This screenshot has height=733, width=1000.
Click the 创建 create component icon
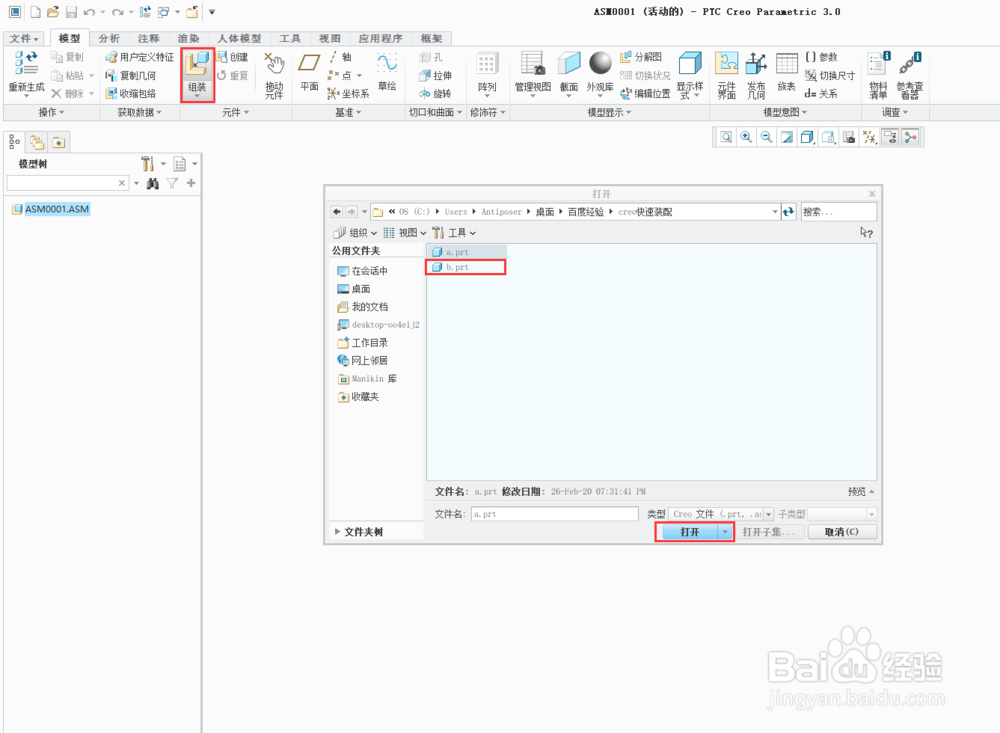point(232,57)
